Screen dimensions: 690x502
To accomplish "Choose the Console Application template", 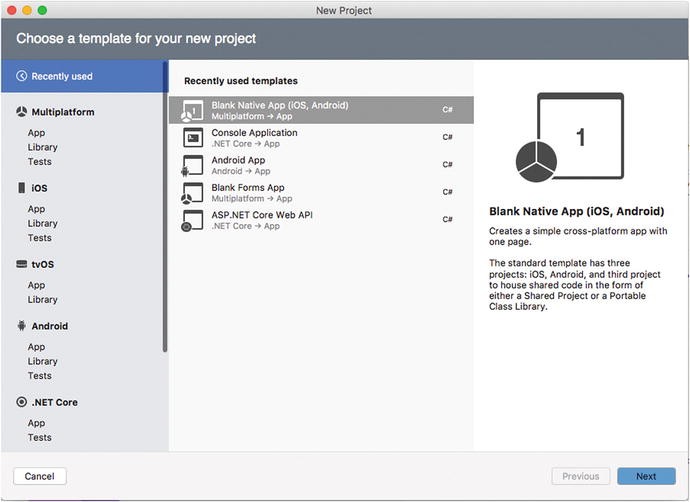I will (x=321, y=137).
